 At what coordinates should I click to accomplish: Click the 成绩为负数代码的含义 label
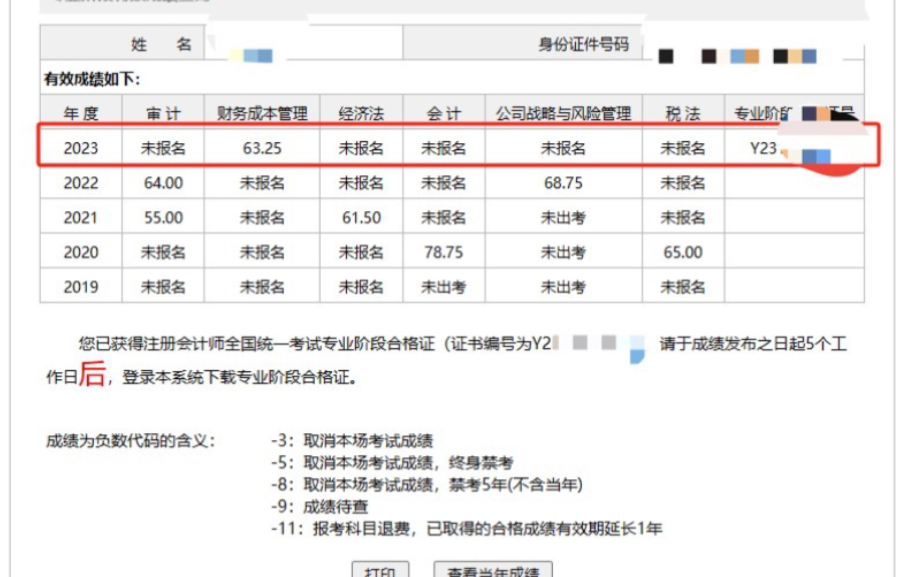[131, 440]
